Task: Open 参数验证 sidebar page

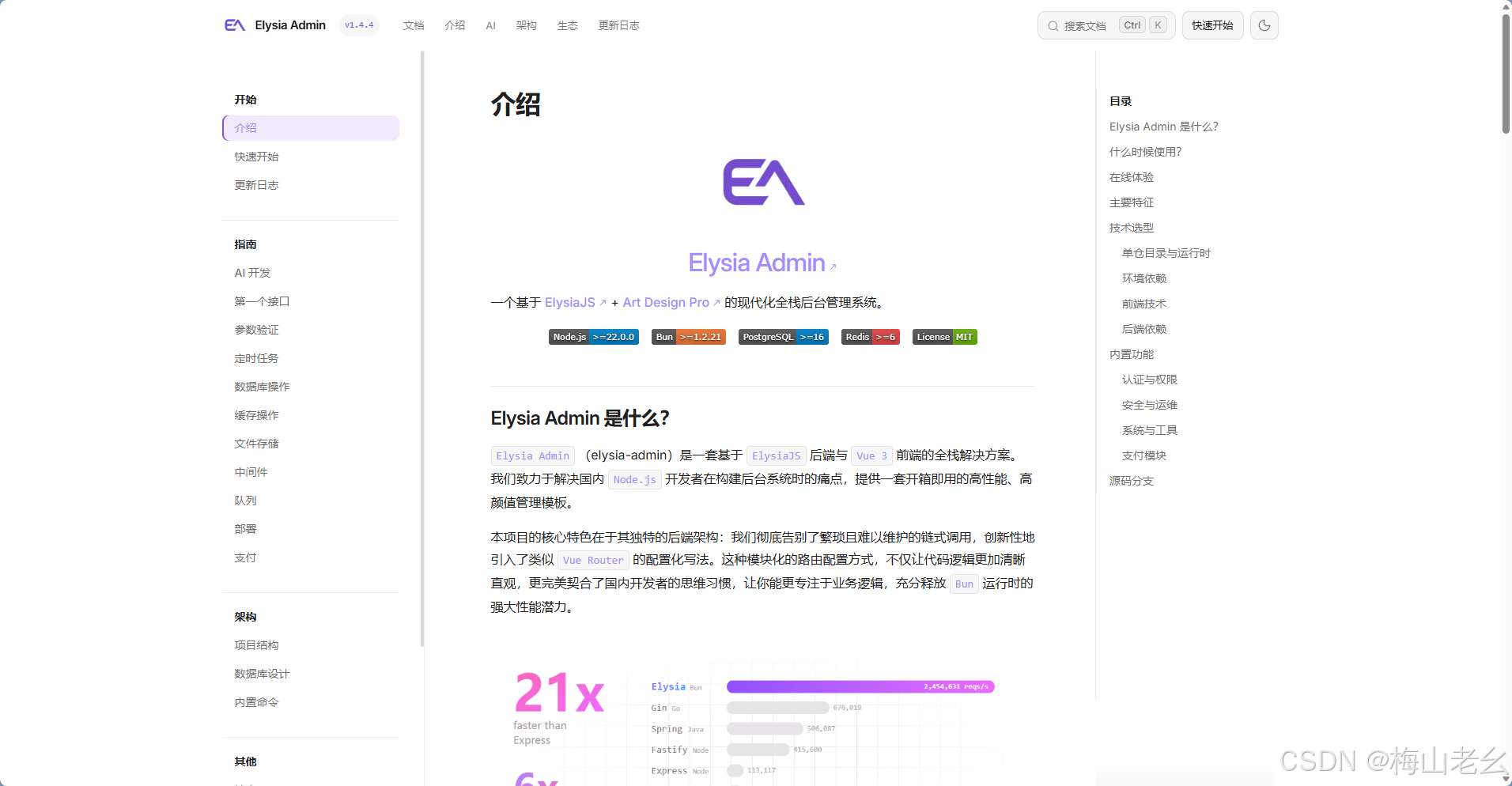Action: click(x=256, y=330)
